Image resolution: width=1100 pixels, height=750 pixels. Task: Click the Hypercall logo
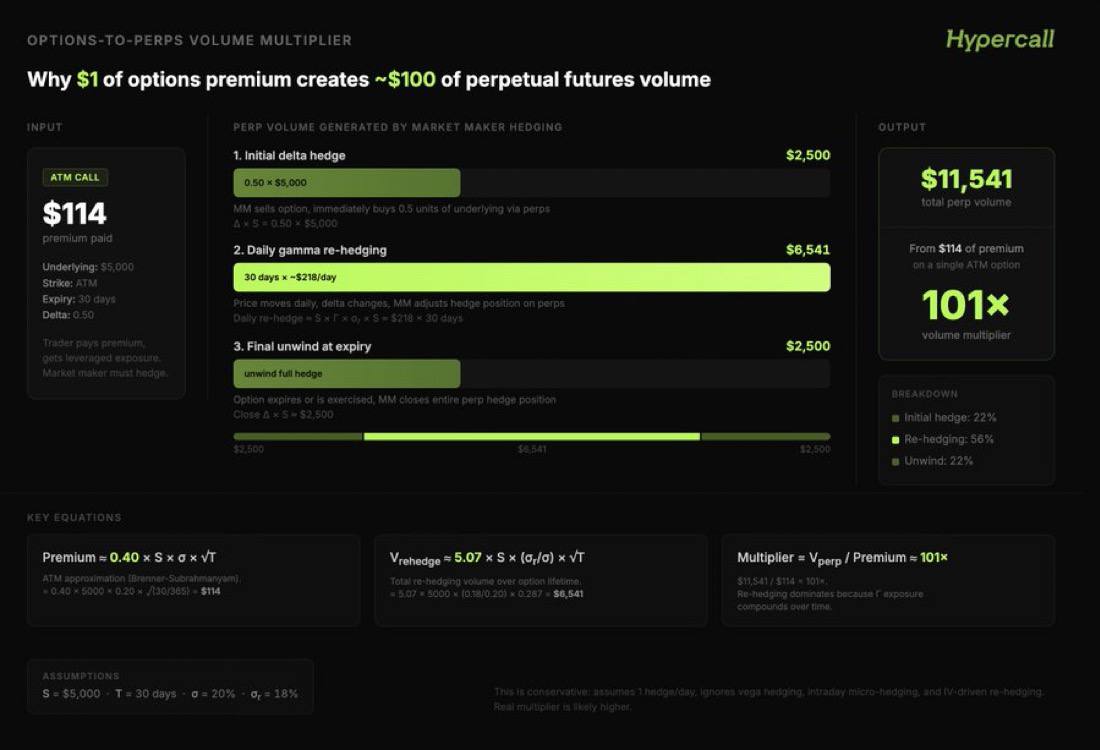1000,40
